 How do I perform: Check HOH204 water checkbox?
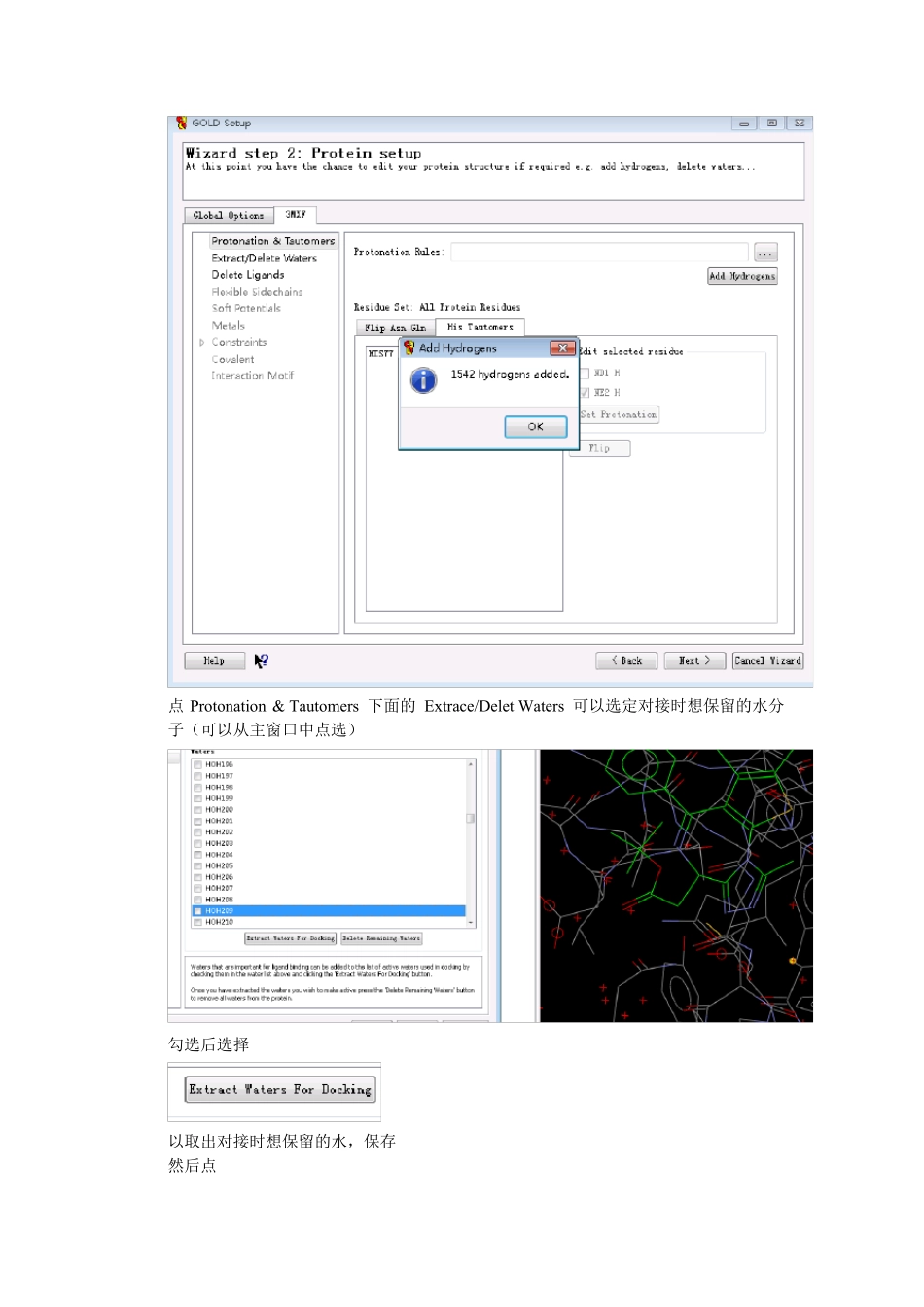click(197, 855)
